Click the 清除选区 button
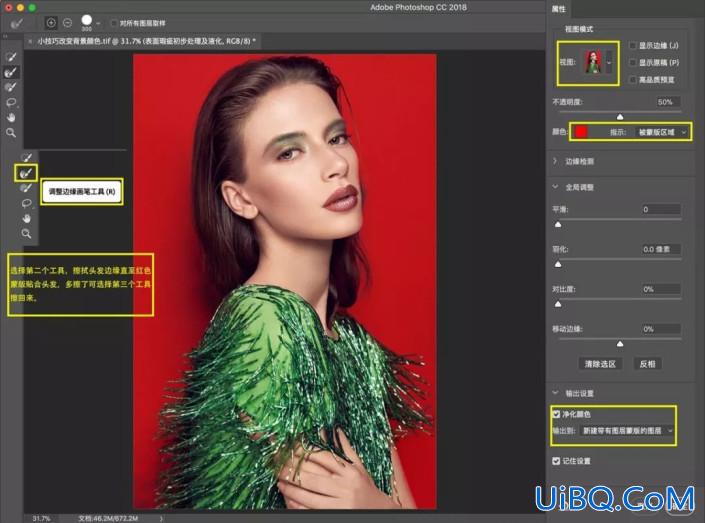Image resolution: width=705 pixels, height=523 pixels. coord(600,364)
